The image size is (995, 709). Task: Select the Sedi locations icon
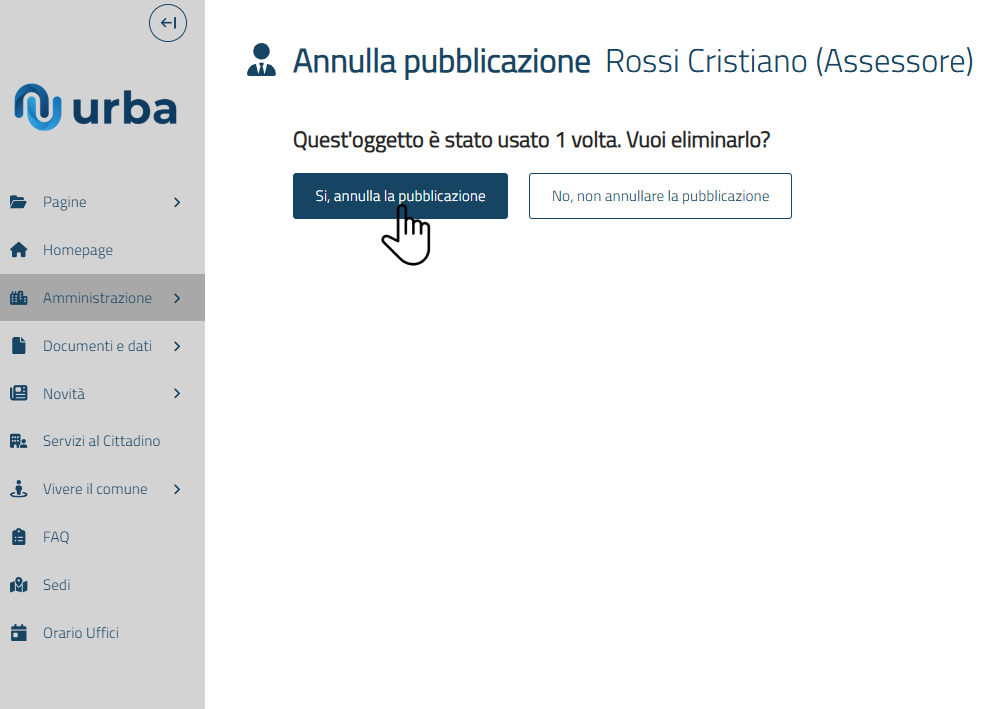click(20, 585)
